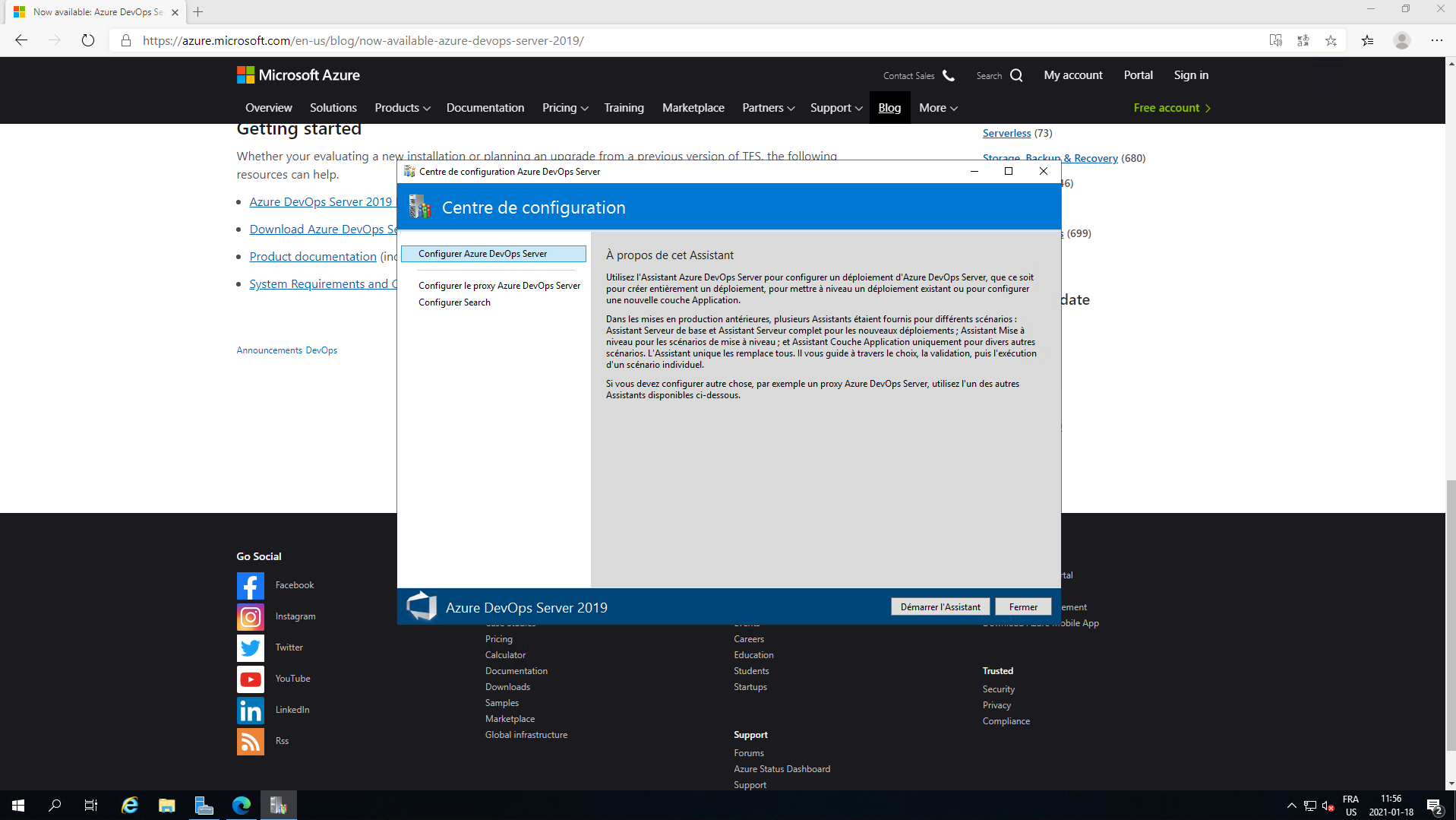Click the Fermer button
The height and width of the screenshot is (820, 1456).
1022,606
